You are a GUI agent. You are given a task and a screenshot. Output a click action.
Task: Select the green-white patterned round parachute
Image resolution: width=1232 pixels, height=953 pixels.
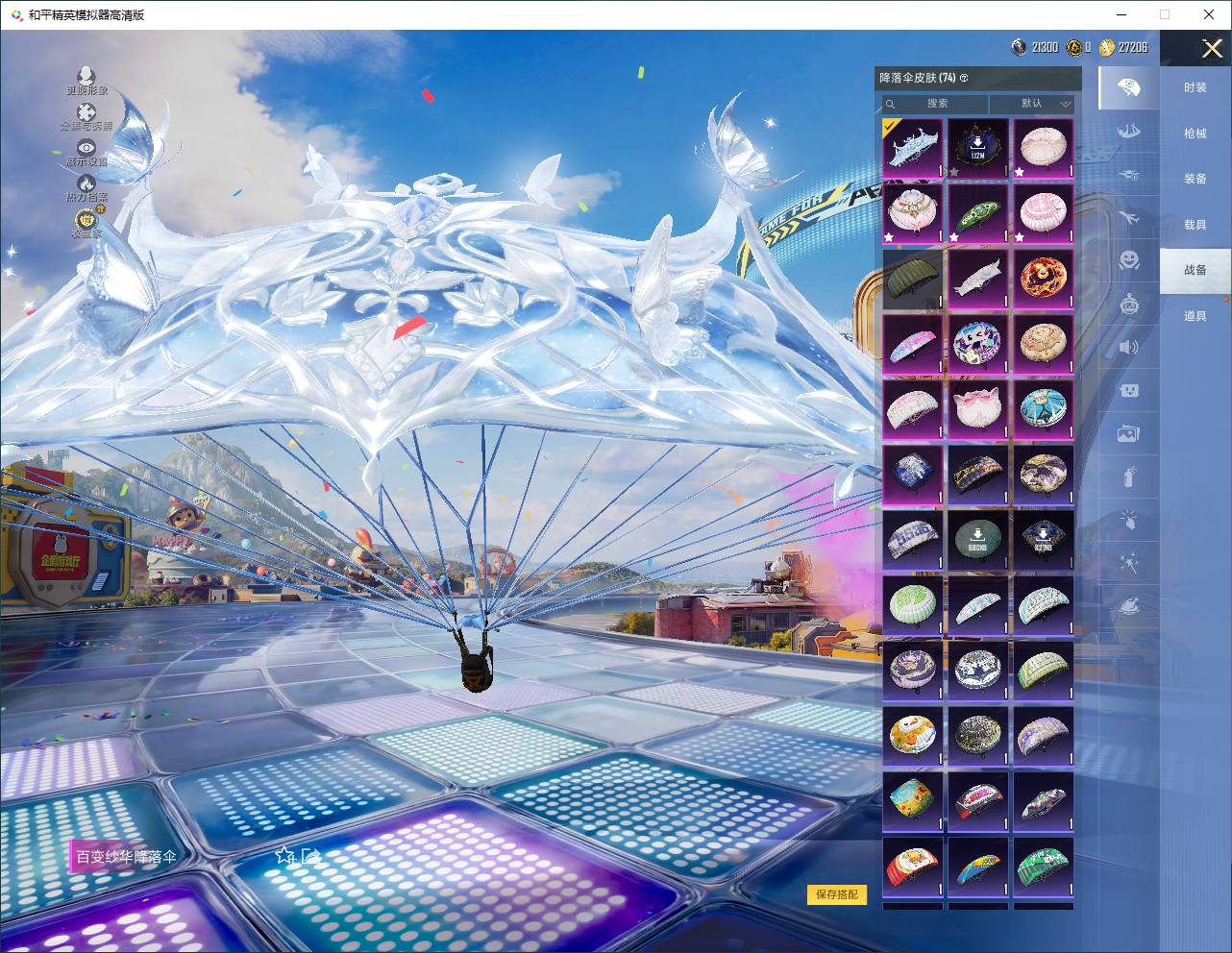click(913, 606)
